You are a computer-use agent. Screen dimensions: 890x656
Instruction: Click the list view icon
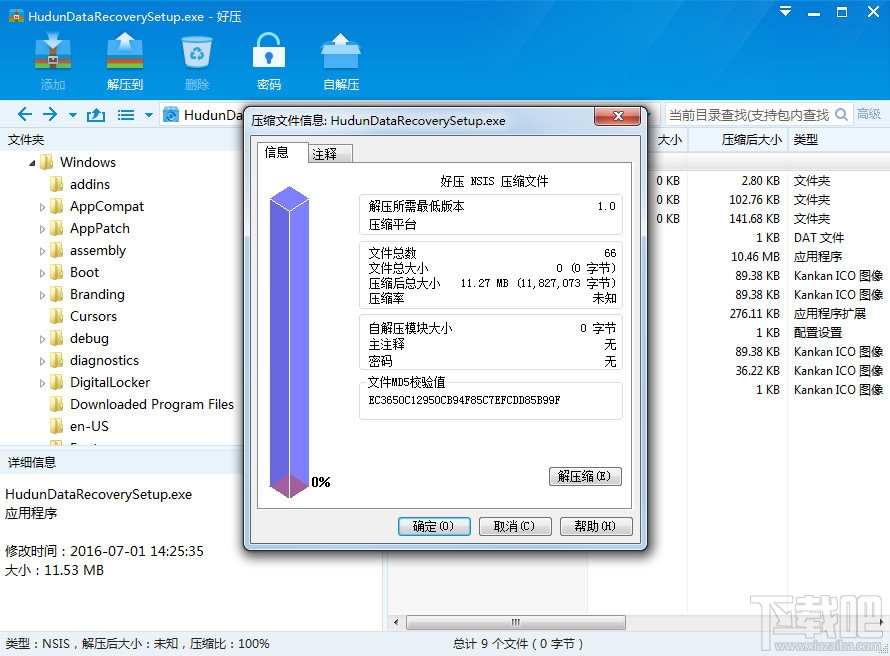(x=124, y=114)
